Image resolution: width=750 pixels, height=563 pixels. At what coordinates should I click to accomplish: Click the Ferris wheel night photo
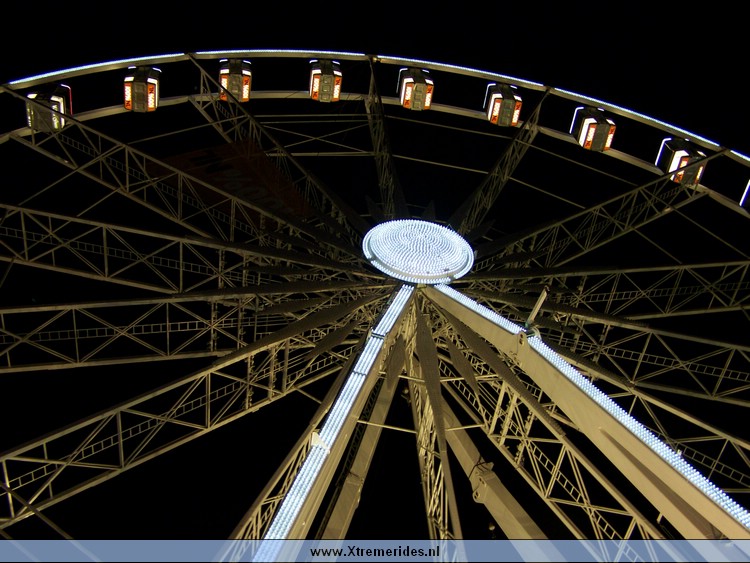tap(375, 281)
